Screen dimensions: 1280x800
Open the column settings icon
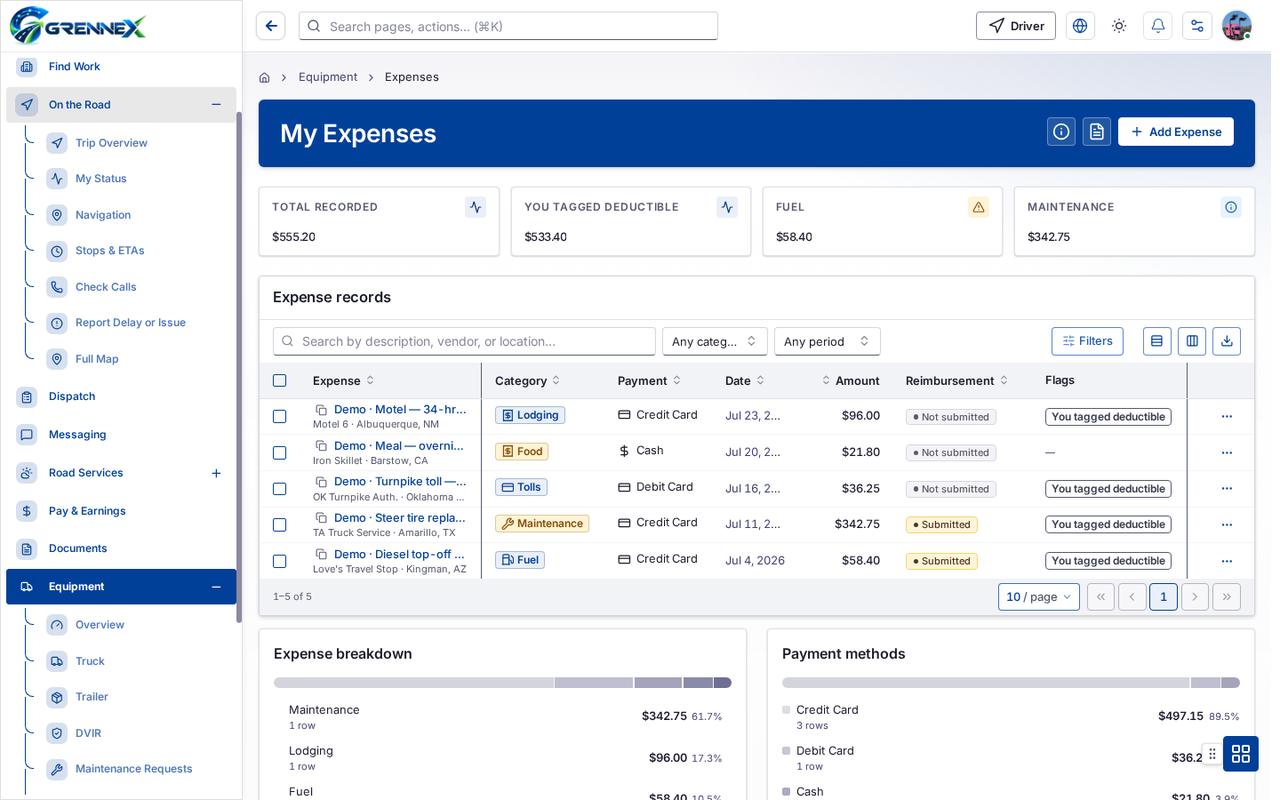click(x=1192, y=341)
